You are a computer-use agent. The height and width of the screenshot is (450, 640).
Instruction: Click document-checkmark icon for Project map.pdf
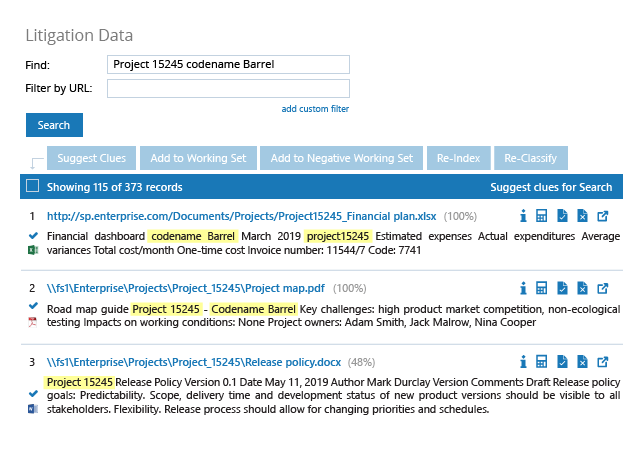click(x=562, y=288)
